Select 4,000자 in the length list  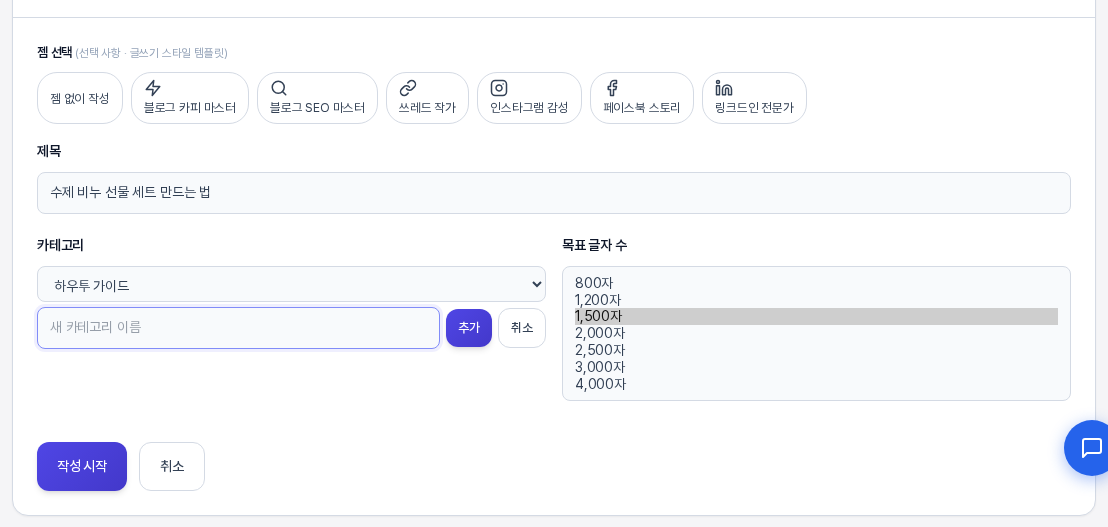[816, 384]
